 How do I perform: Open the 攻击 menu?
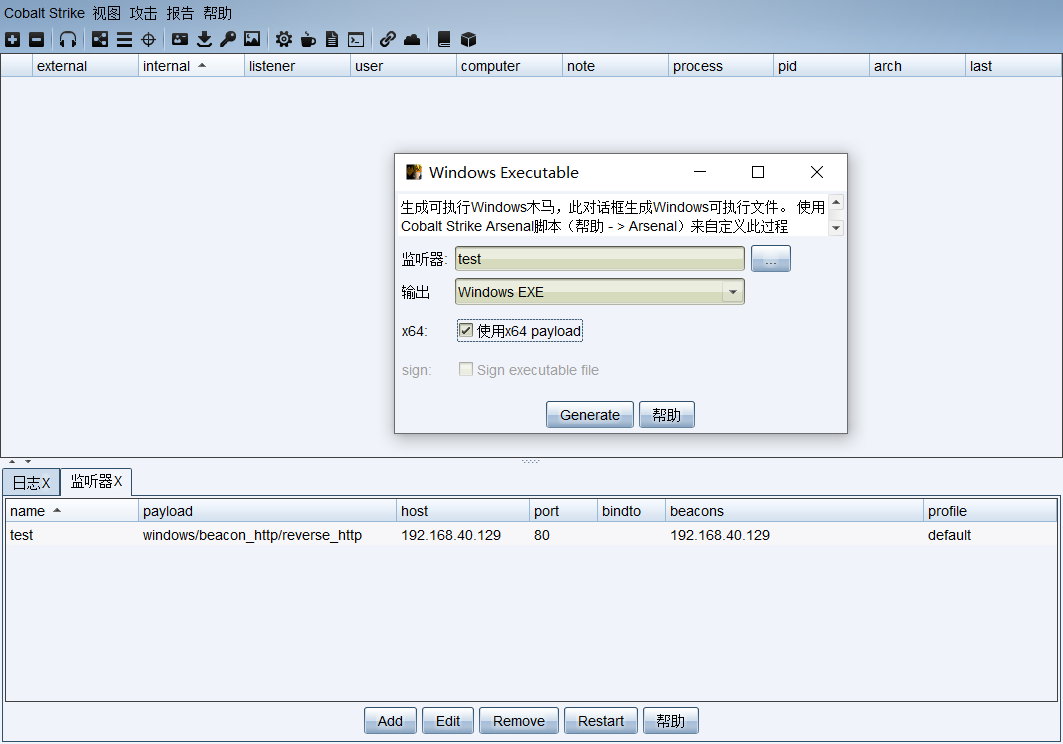pyautogui.click(x=143, y=13)
